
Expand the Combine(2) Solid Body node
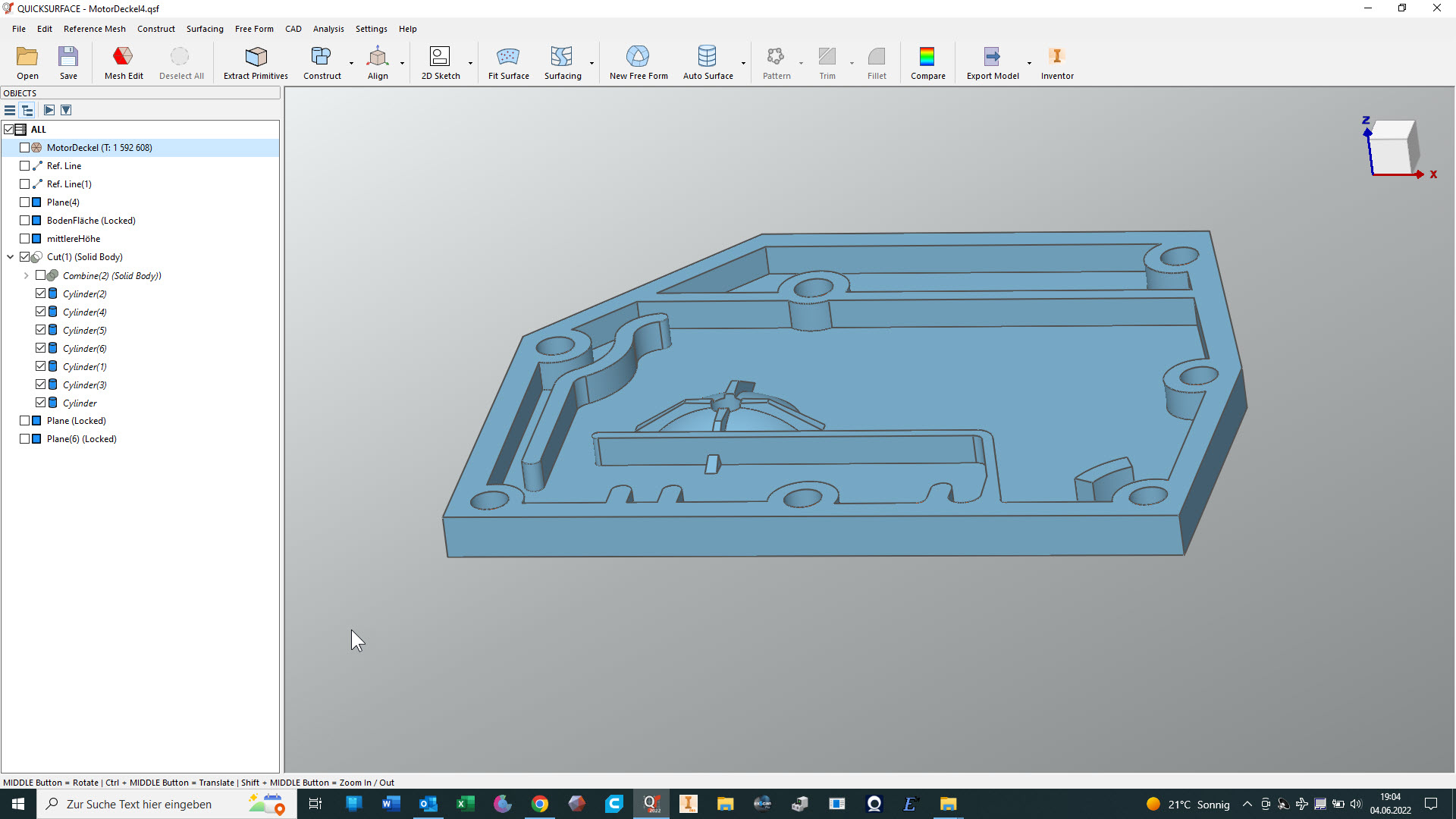click(27, 276)
